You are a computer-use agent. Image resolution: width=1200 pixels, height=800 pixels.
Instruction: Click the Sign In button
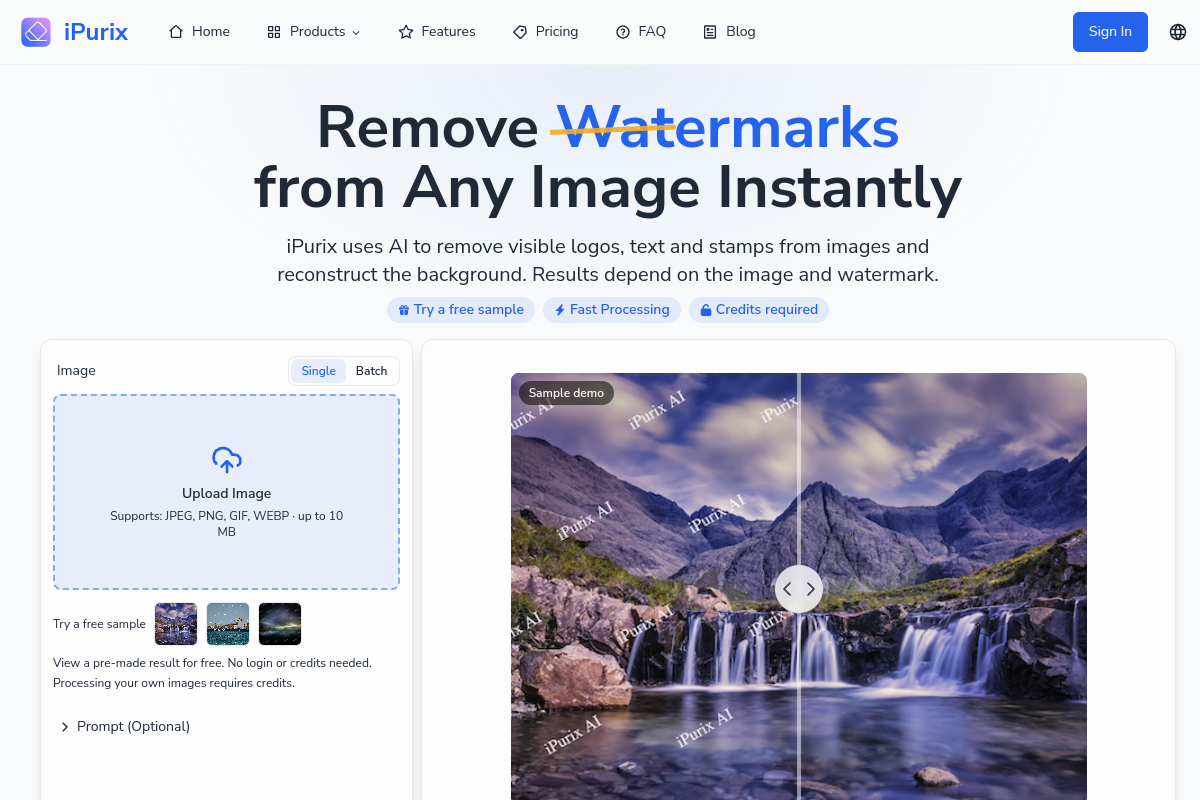tap(1110, 32)
